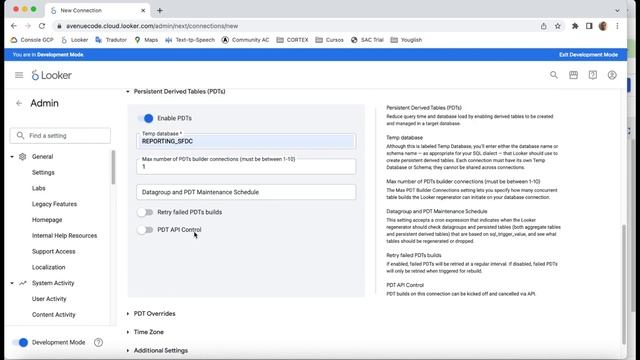This screenshot has width=640, height=360.
Task: Click the page vertical scrollbar thumb
Action: tap(623, 284)
